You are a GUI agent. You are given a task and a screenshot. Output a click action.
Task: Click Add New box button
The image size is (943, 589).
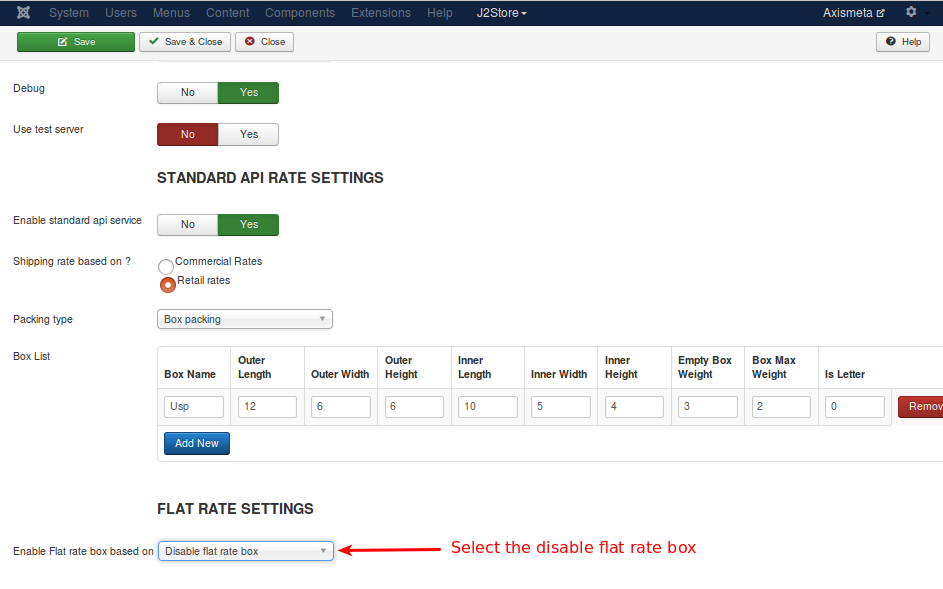click(x=197, y=443)
